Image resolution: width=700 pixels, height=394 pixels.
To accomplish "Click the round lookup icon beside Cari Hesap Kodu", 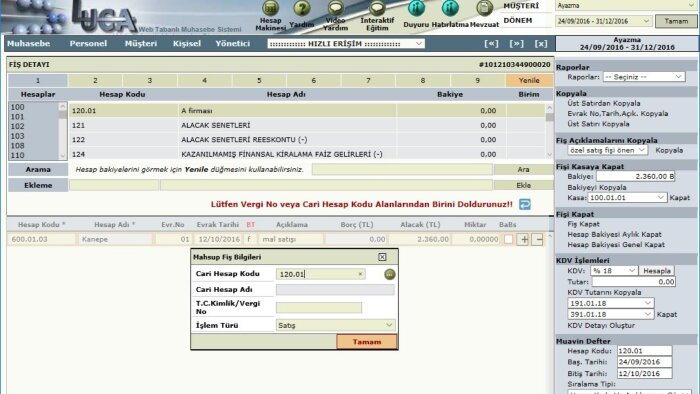I will click(390, 274).
